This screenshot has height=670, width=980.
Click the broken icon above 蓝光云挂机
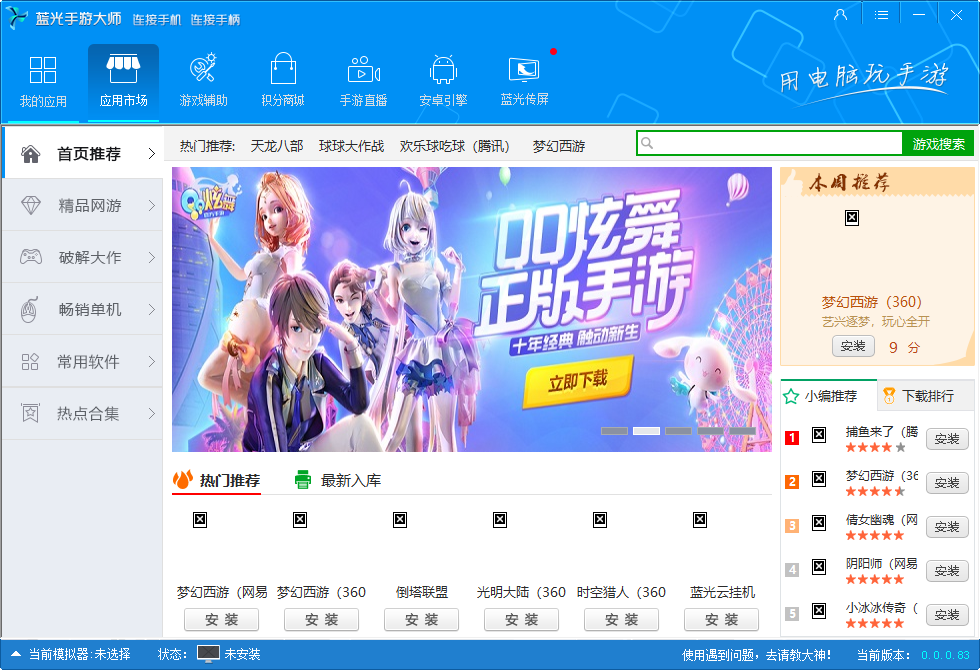[700, 519]
